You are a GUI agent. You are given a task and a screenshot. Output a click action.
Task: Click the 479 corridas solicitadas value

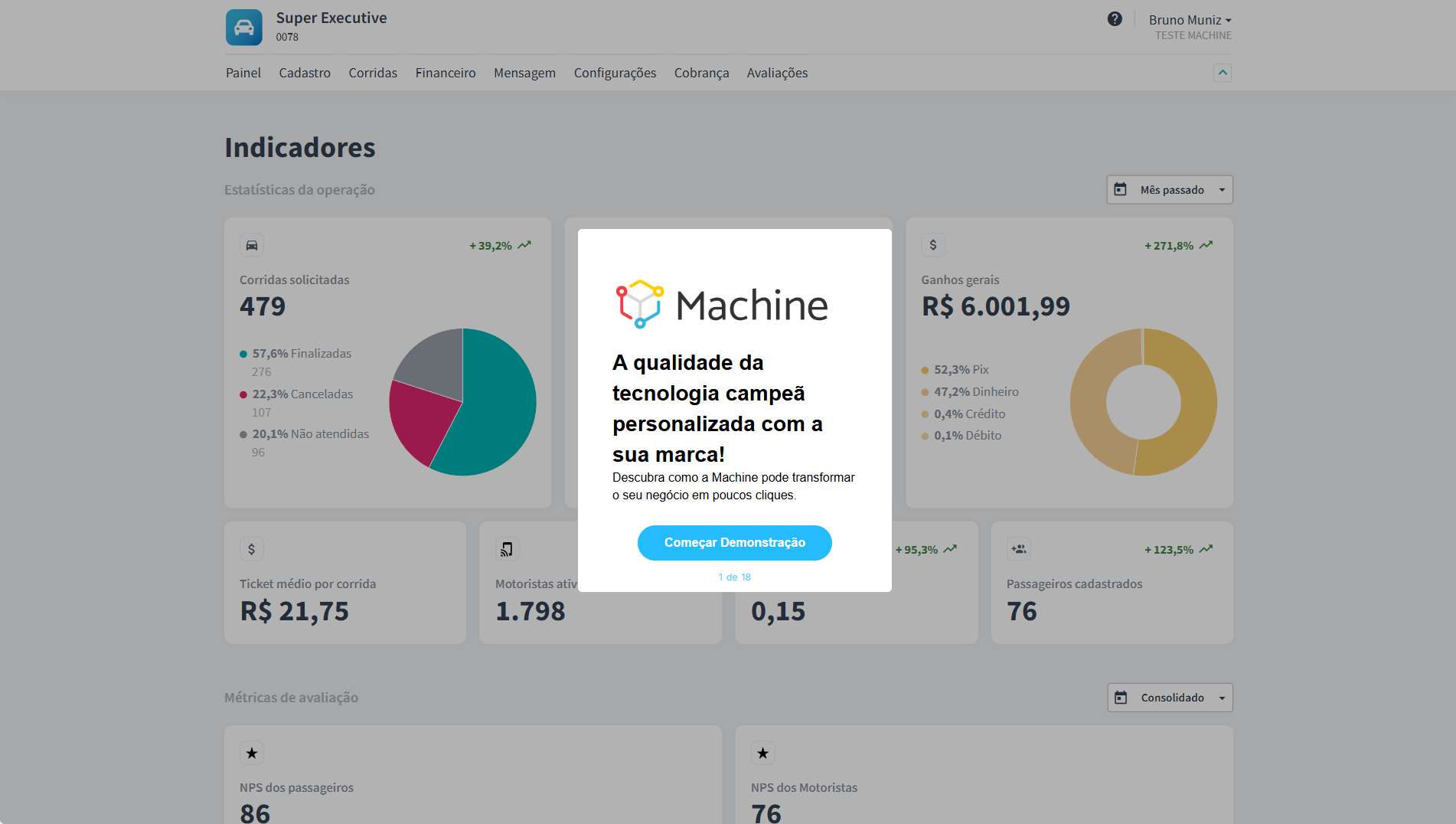pyautogui.click(x=263, y=306)
